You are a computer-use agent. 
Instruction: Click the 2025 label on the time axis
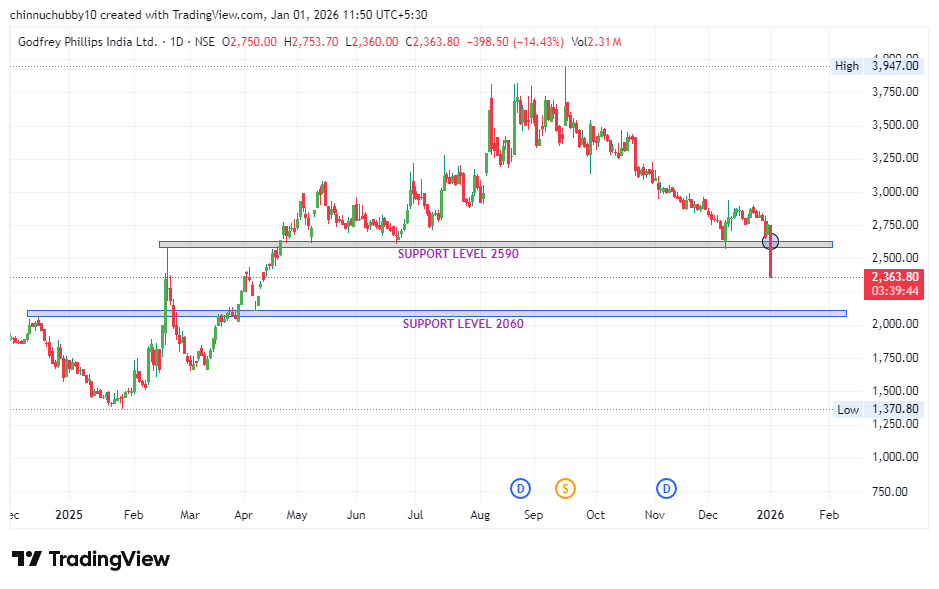pos(69,515)
